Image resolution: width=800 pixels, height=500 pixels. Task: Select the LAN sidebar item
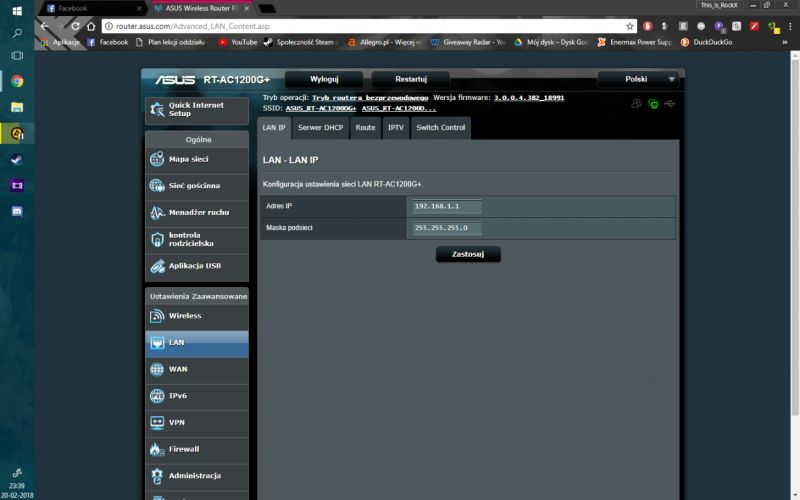(196, 343)
